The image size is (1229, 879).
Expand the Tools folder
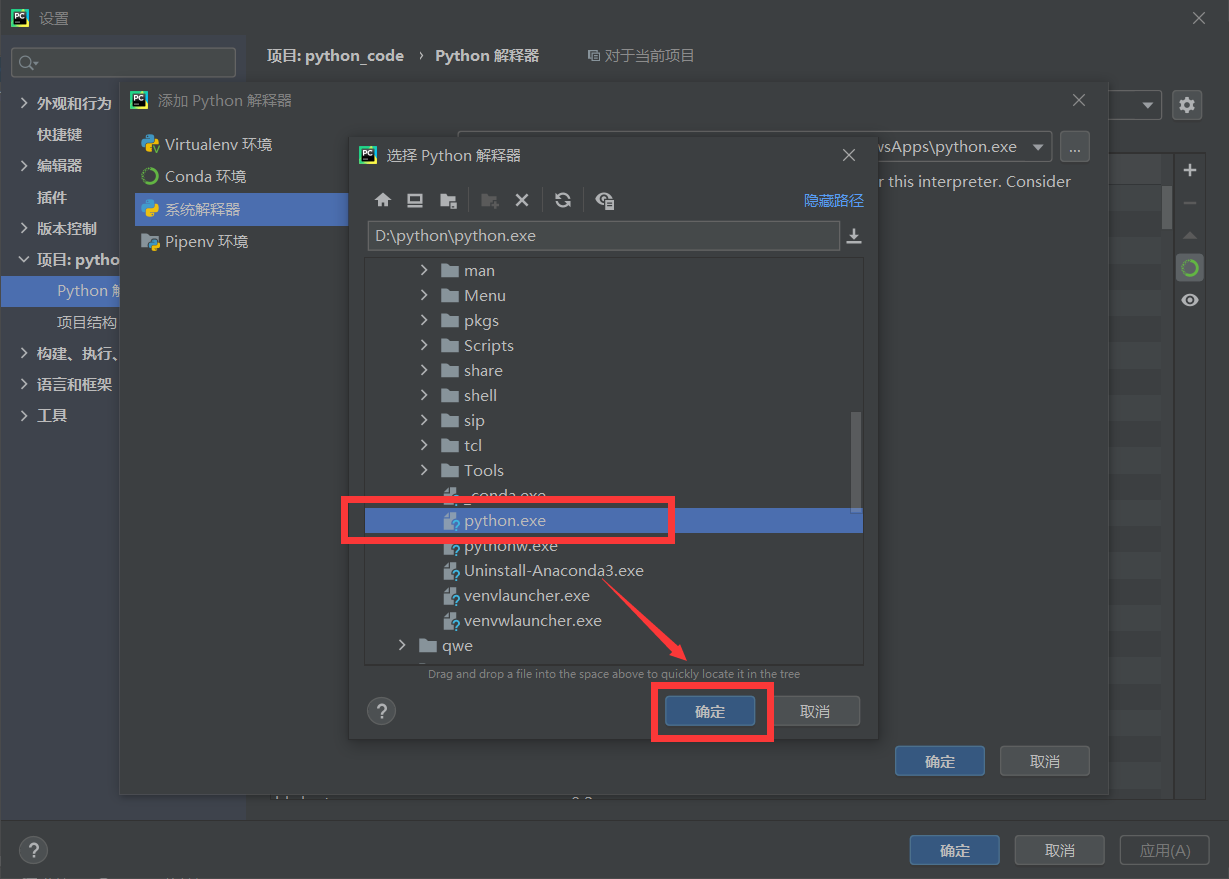pos(424,470)
